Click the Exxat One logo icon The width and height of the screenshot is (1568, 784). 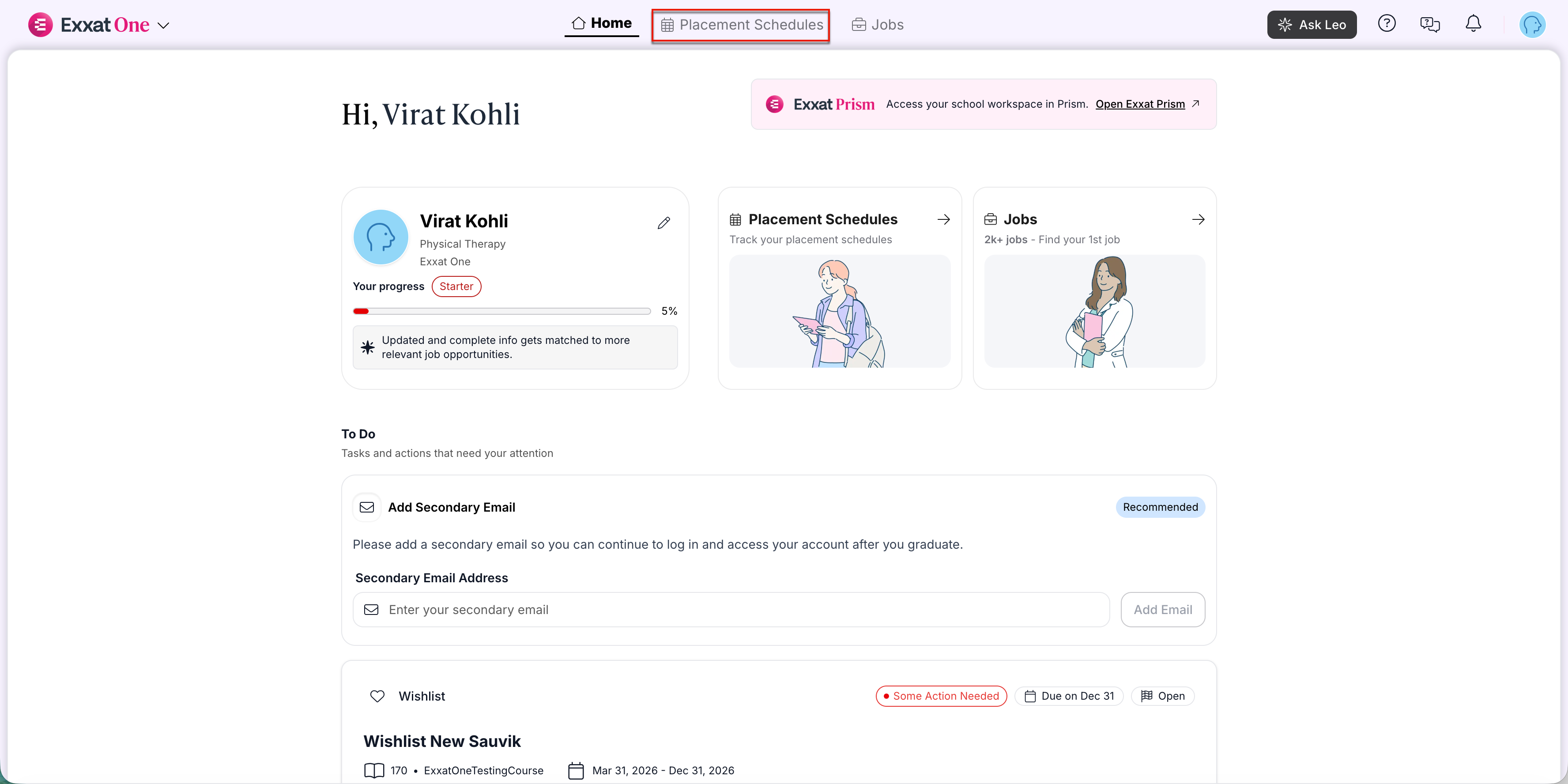[40, 25]
